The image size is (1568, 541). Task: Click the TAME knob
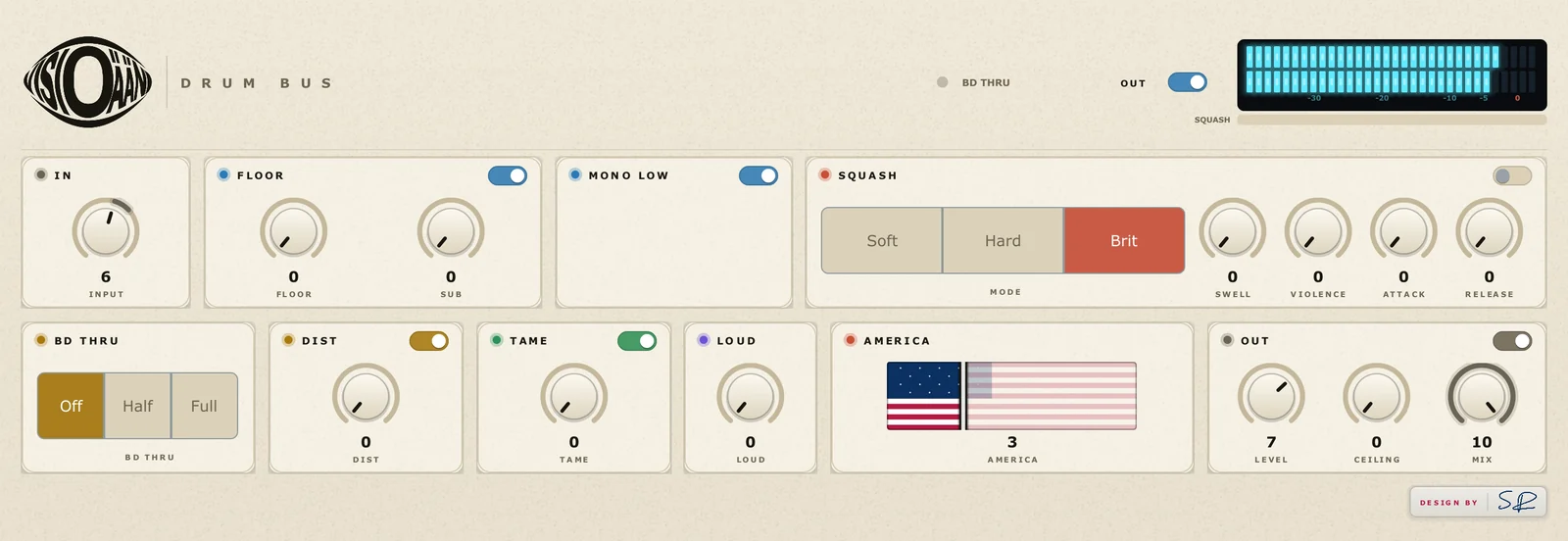[x=574, y=397]
